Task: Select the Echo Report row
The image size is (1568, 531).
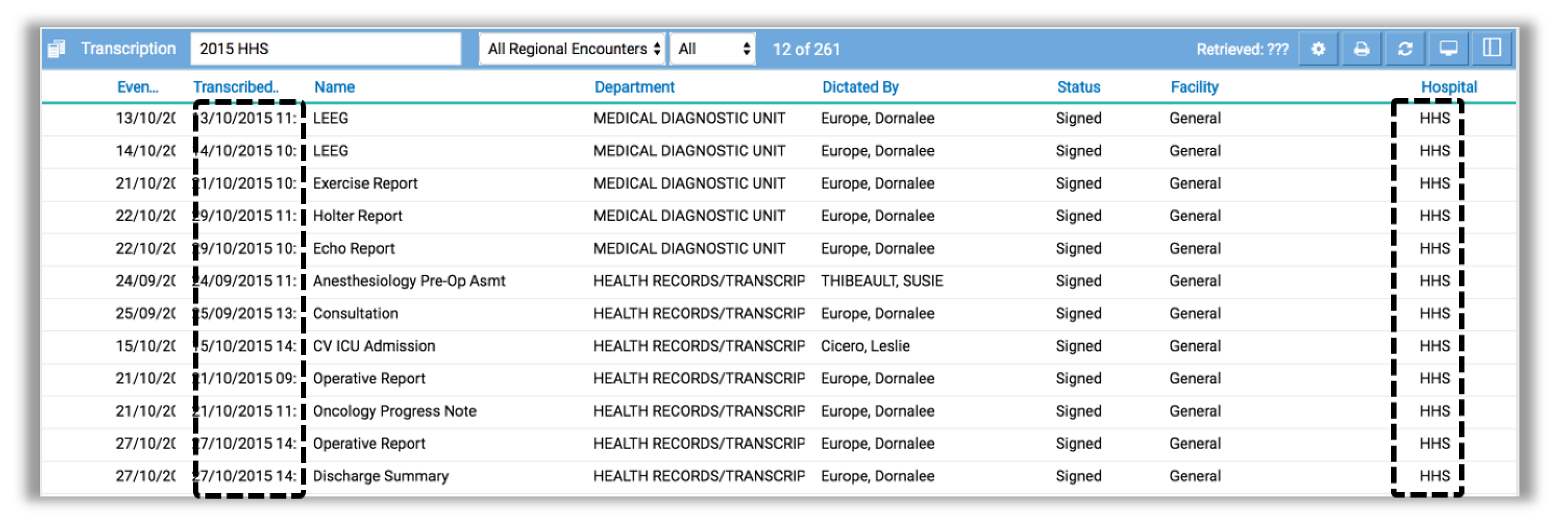Action: [x=779, y=248]
